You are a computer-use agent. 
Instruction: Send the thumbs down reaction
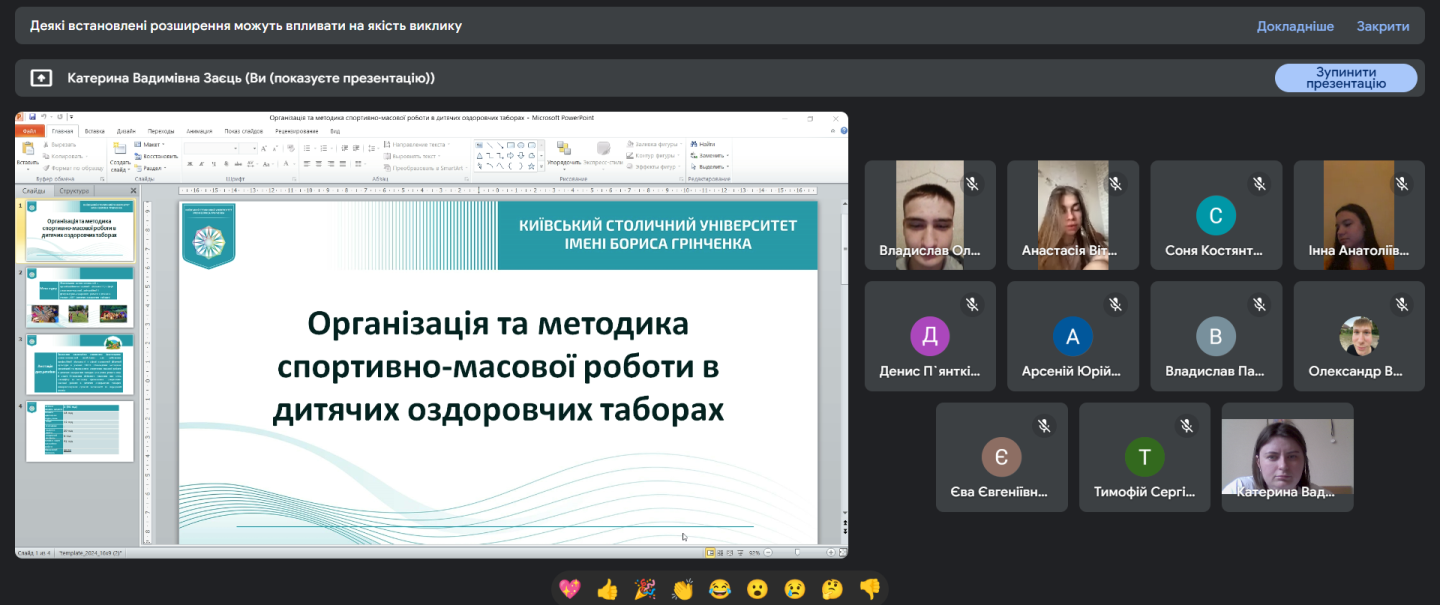tap(870, 589)
